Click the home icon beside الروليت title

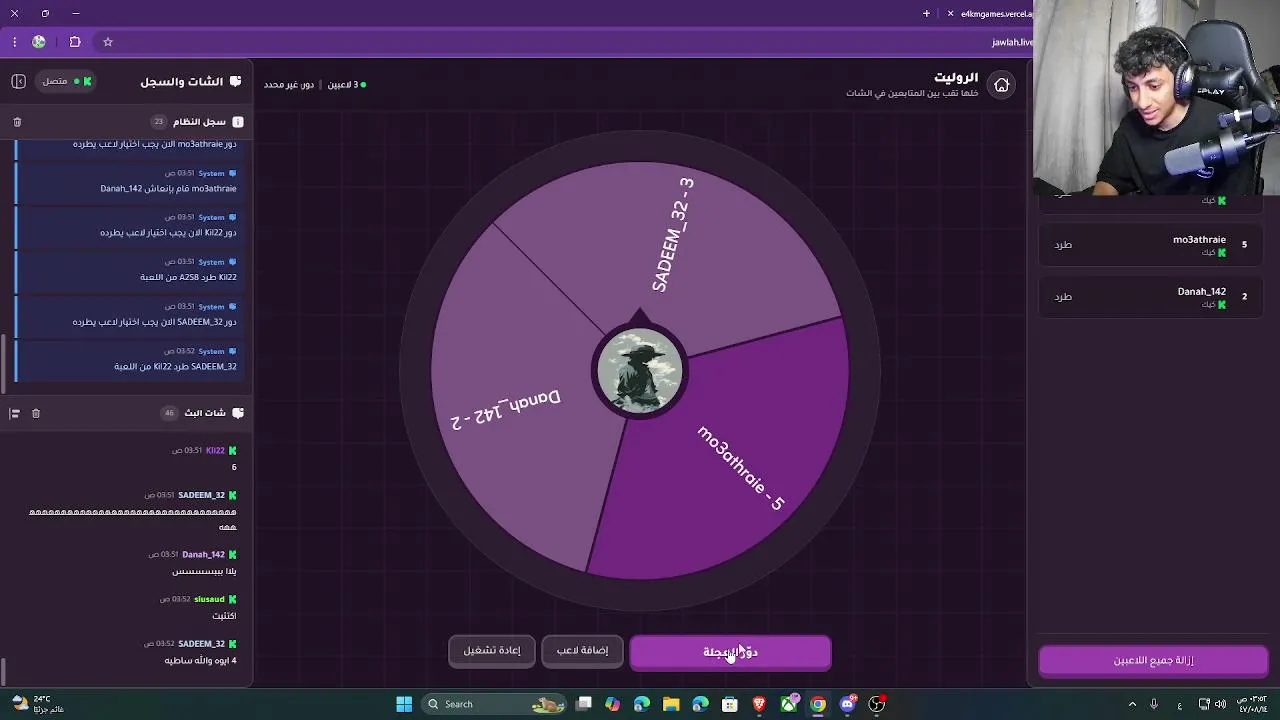coord(1001,85)
